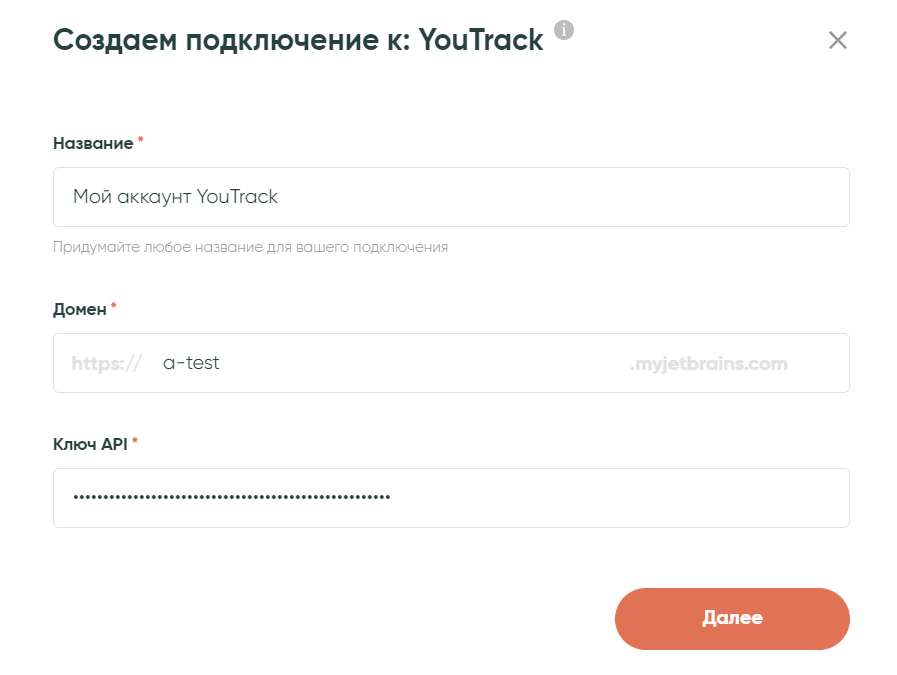Click the dialog heading Создаем подключение

(x=230, y=40)
